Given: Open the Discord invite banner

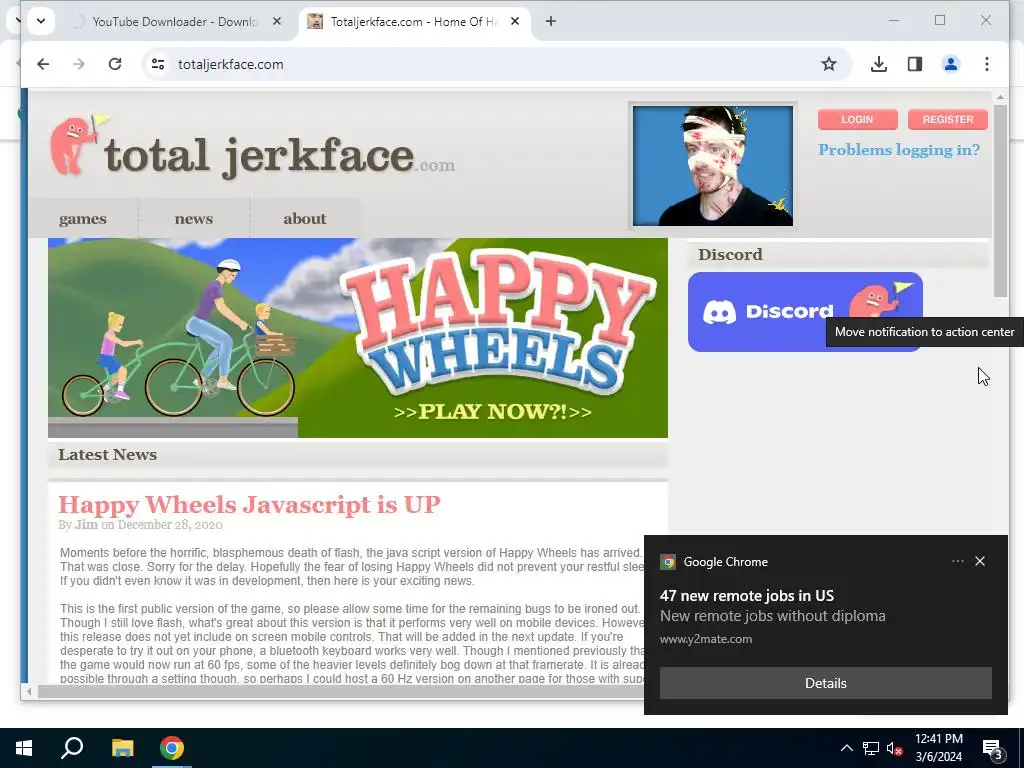Looking at the screenshot, I should click(805, 312).
